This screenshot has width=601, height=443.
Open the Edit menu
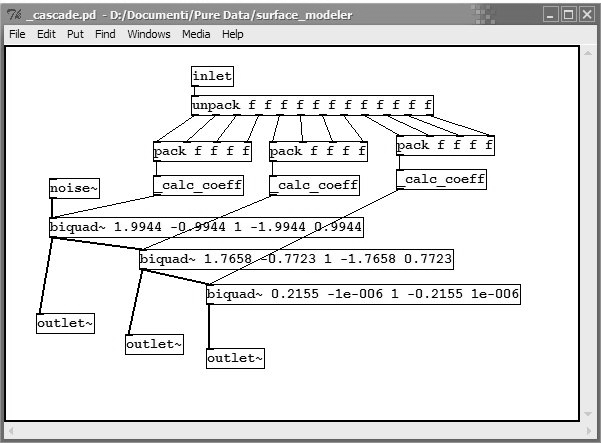coord(46,34)
